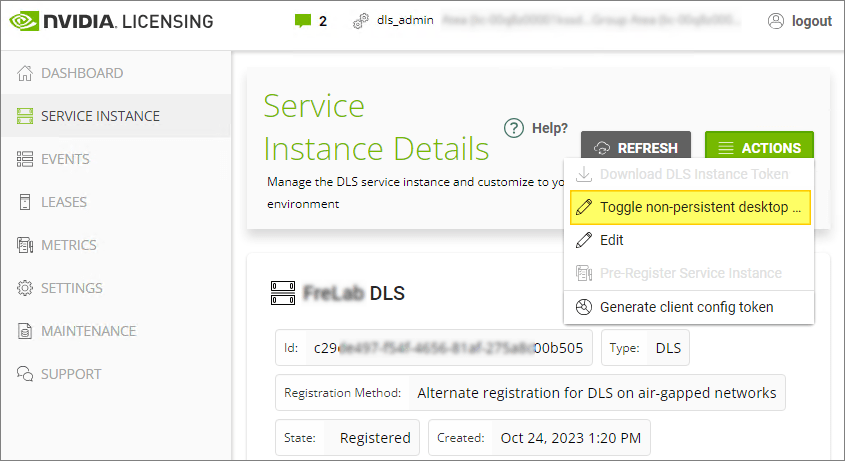The width and height of the screenshot is (845, 461).
Task: Open the Service Instance sidebar item
Action: click(x=100, y=116)
